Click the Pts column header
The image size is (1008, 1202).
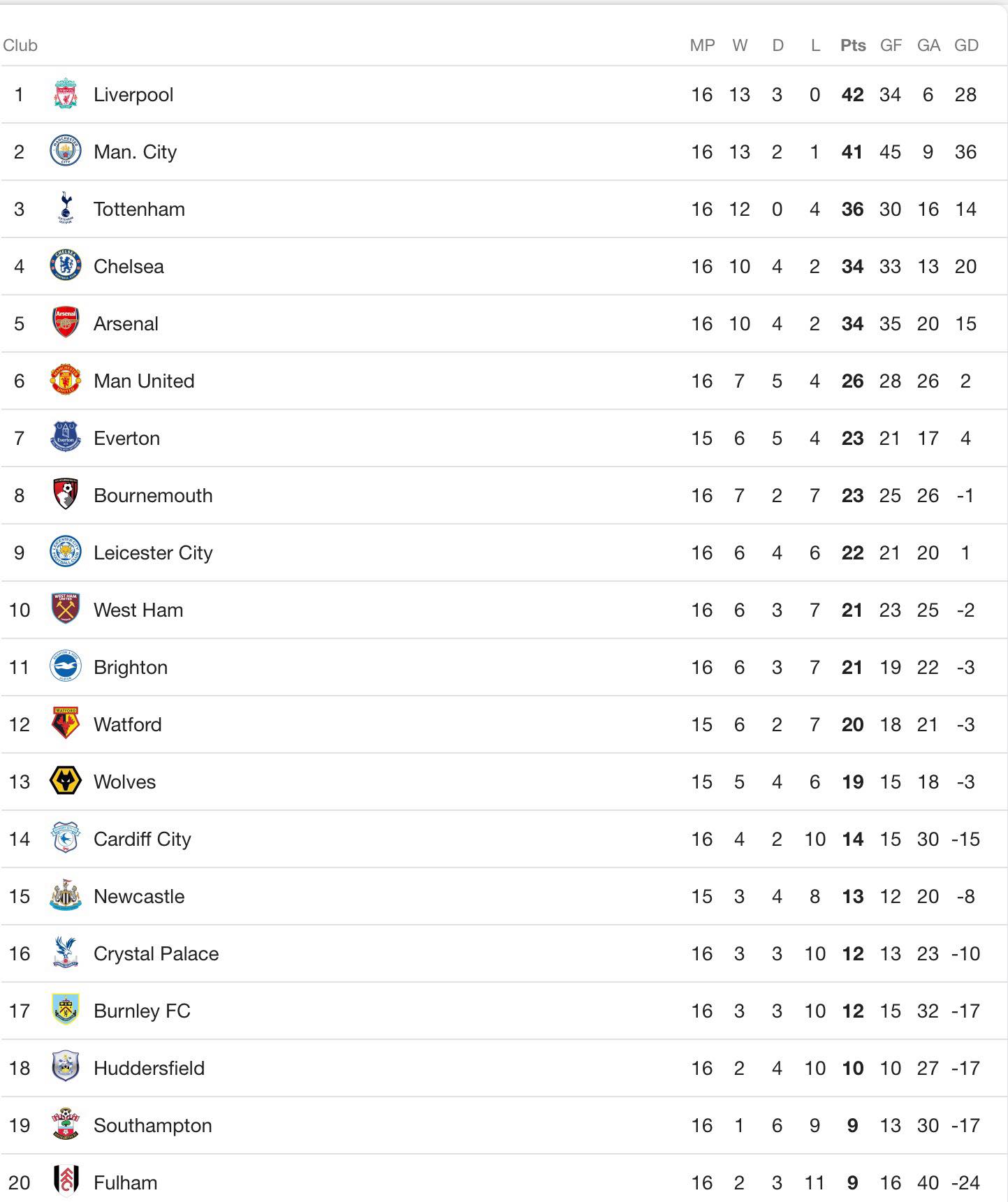click(x=853, y=45)
